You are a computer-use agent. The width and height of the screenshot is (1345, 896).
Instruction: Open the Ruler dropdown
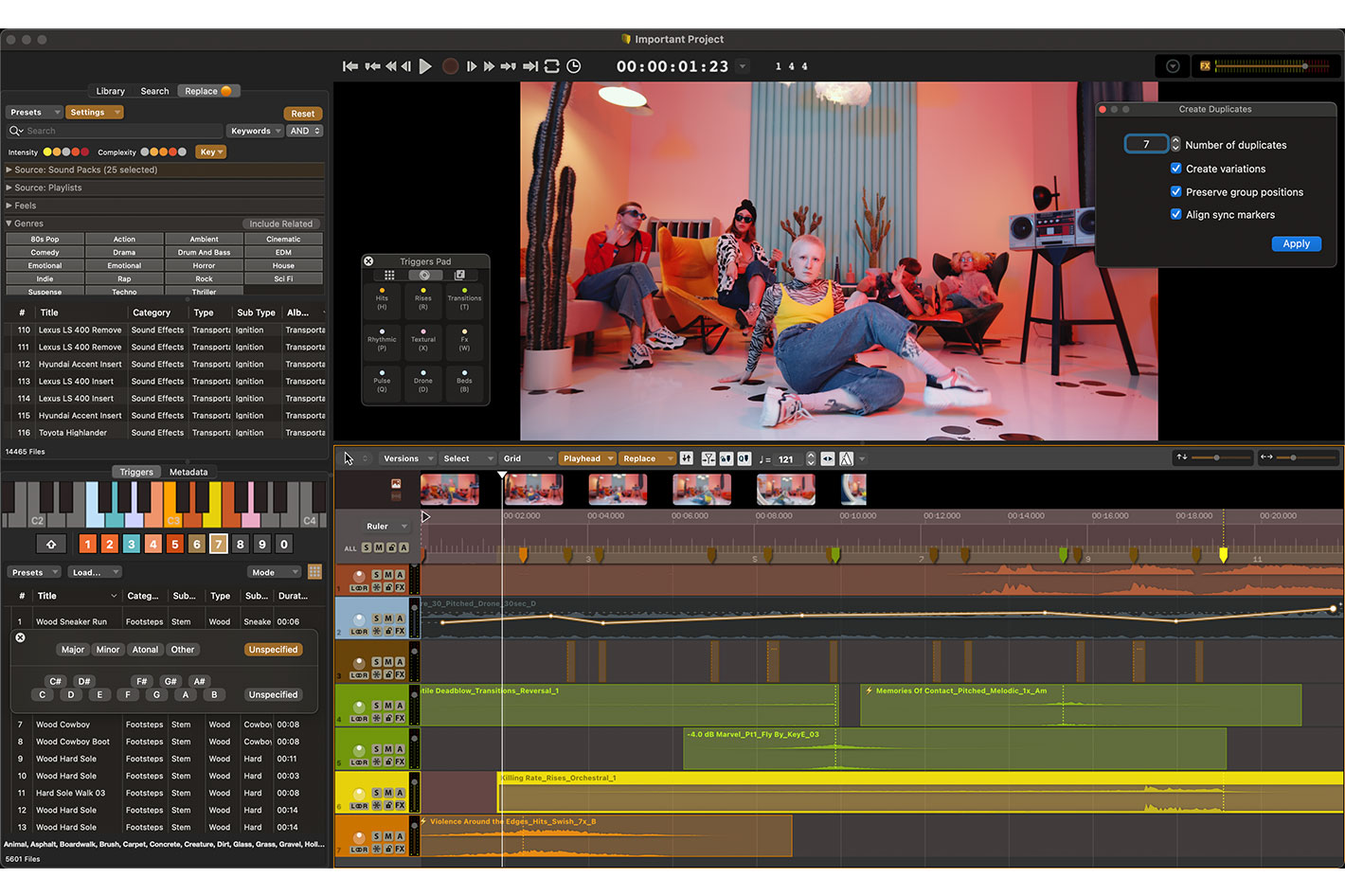tap(386, 526)
